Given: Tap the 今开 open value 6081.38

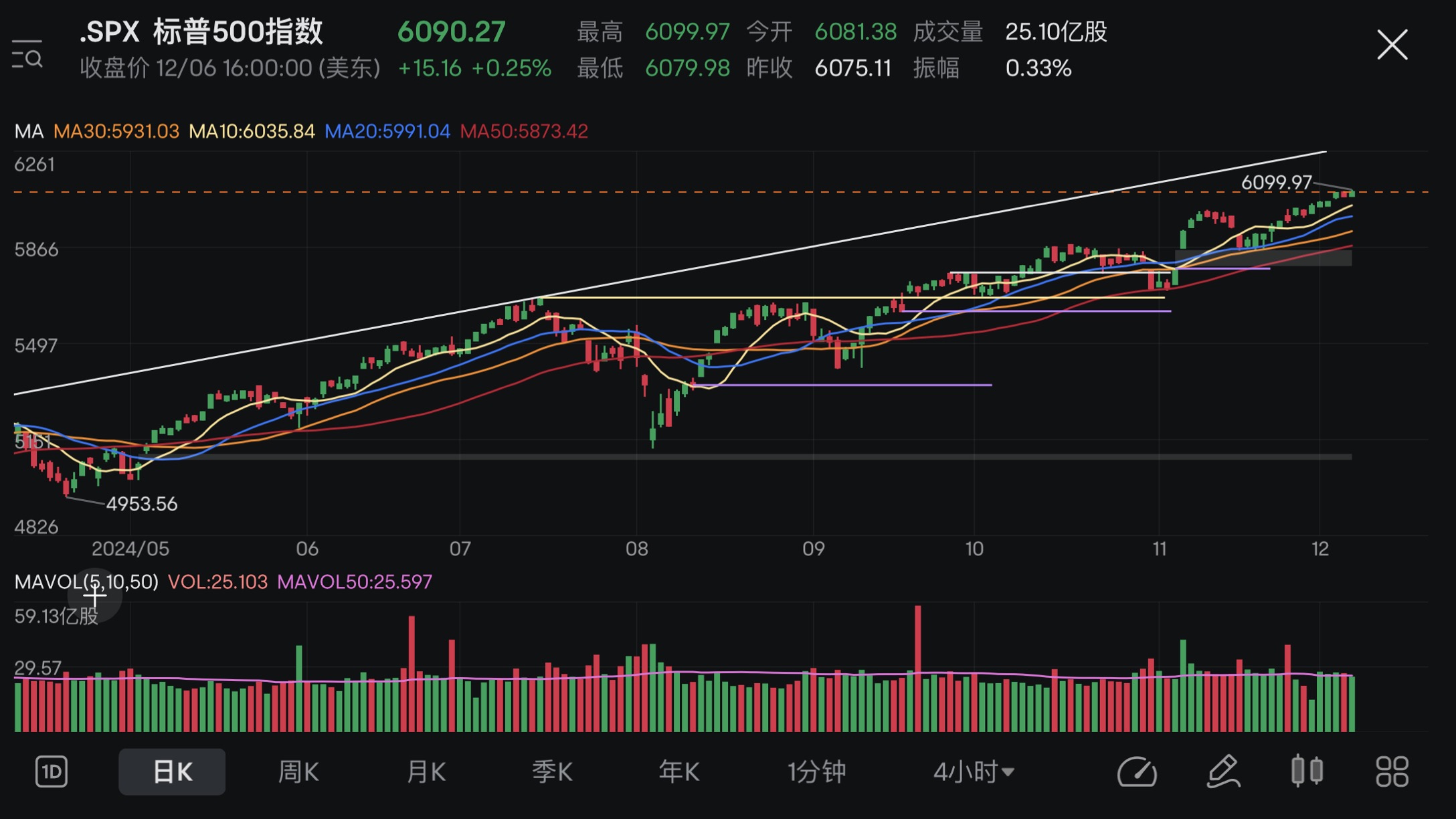Looking at the screenshot, I should [x=856, y=31].
